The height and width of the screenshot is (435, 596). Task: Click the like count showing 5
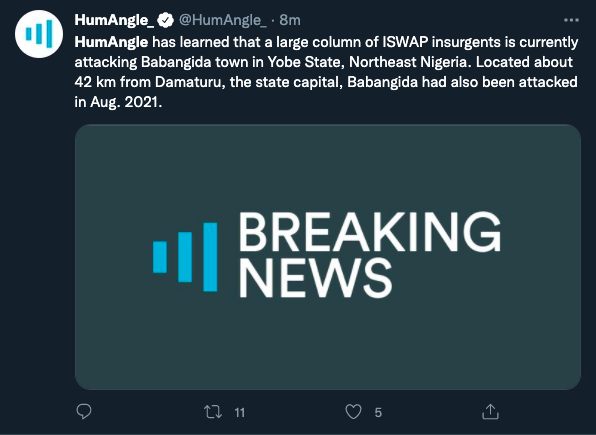(378, 413)
